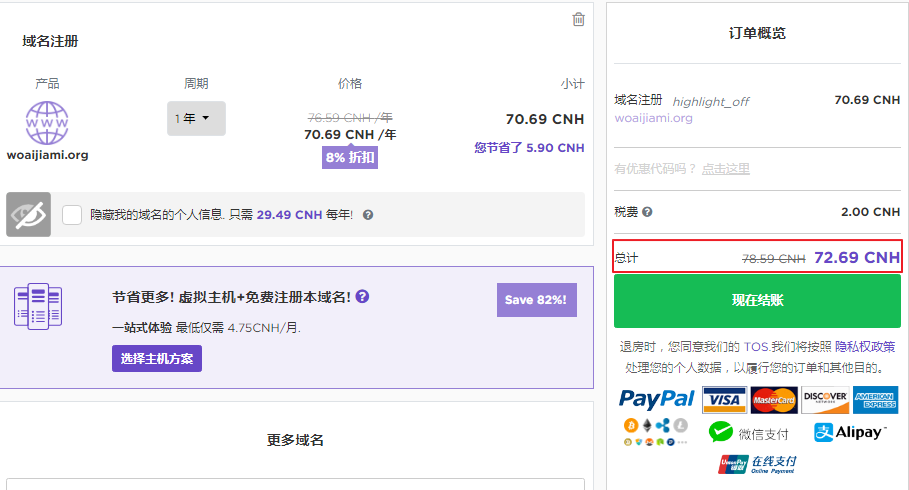
Task: Click woaijiami.org in order summary
Action: click(x=653, y=118)
